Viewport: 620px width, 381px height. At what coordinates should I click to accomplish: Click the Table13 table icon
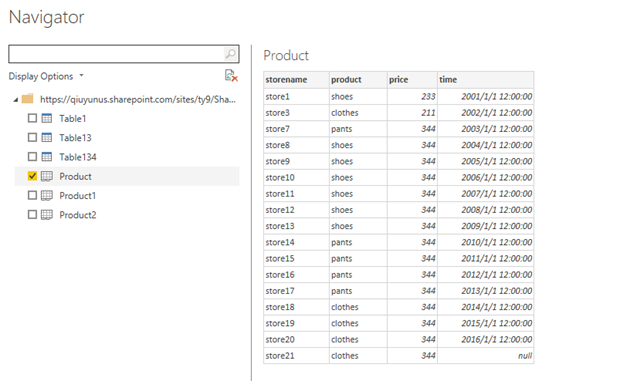point(47,138)
